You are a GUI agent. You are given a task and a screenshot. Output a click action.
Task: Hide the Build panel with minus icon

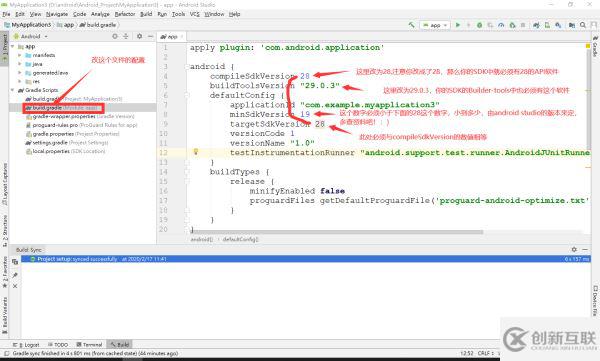point(585,250)
